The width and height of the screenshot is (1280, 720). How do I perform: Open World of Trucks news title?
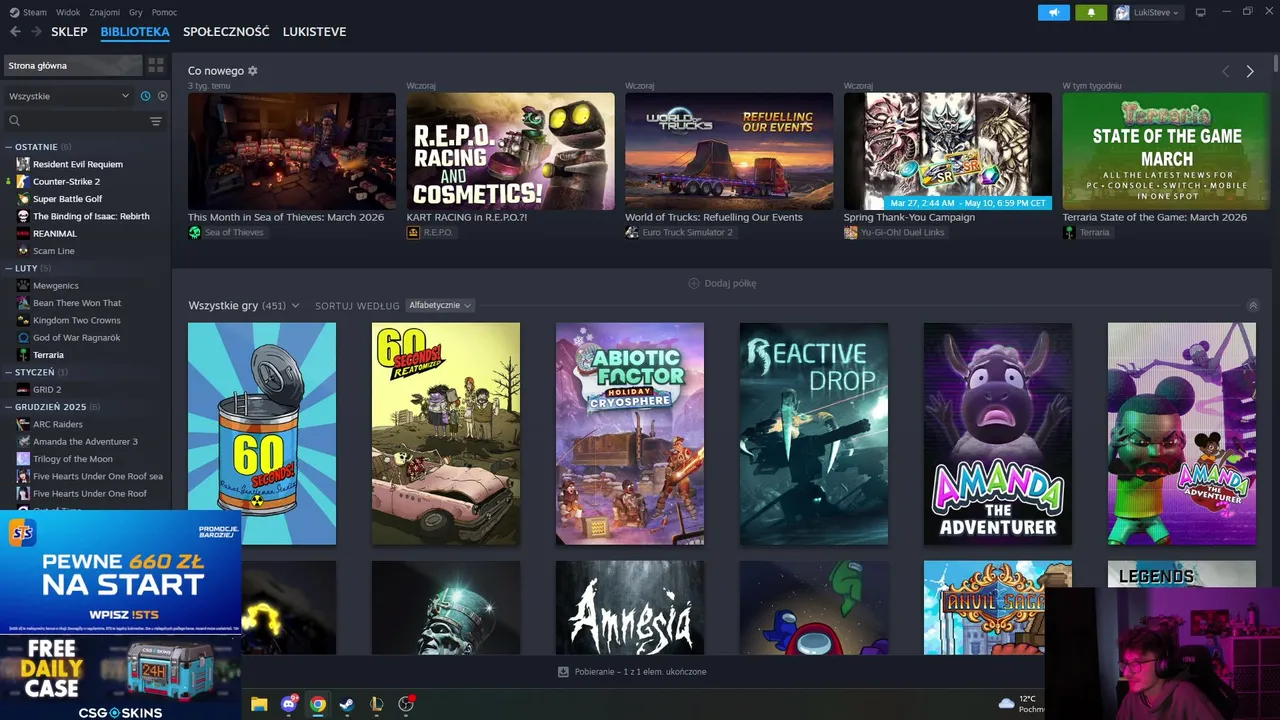[x=714, y=217]
